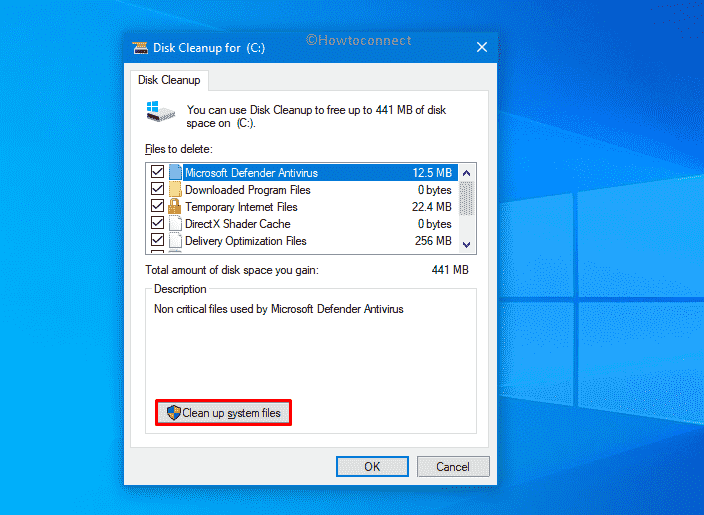The image size is (704, 515).
Task: Select the DirectX Shader Cache row label
Action: [238, 224]
